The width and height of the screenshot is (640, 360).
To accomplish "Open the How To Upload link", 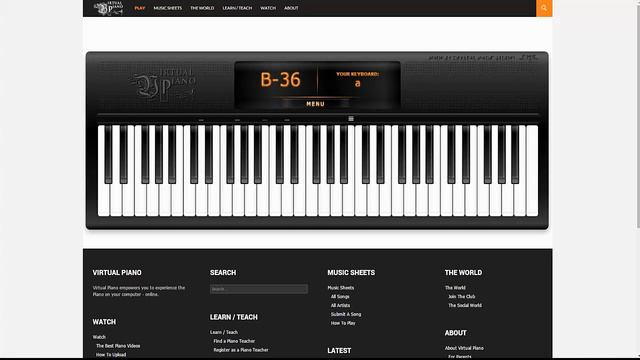I will tap(111, 355).
